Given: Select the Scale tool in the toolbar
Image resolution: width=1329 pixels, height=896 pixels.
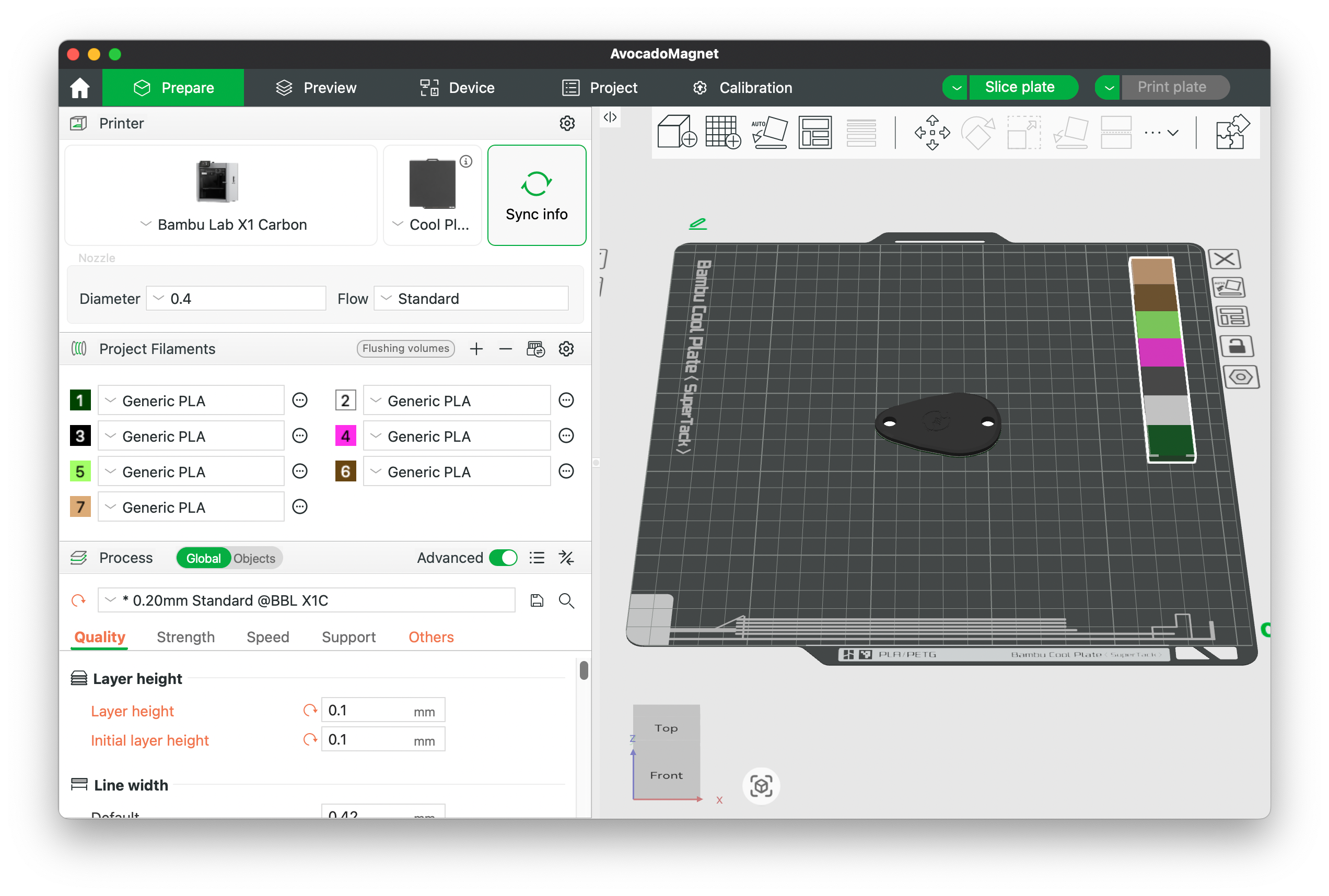Looking at the screenshot, I should 1023,132.
